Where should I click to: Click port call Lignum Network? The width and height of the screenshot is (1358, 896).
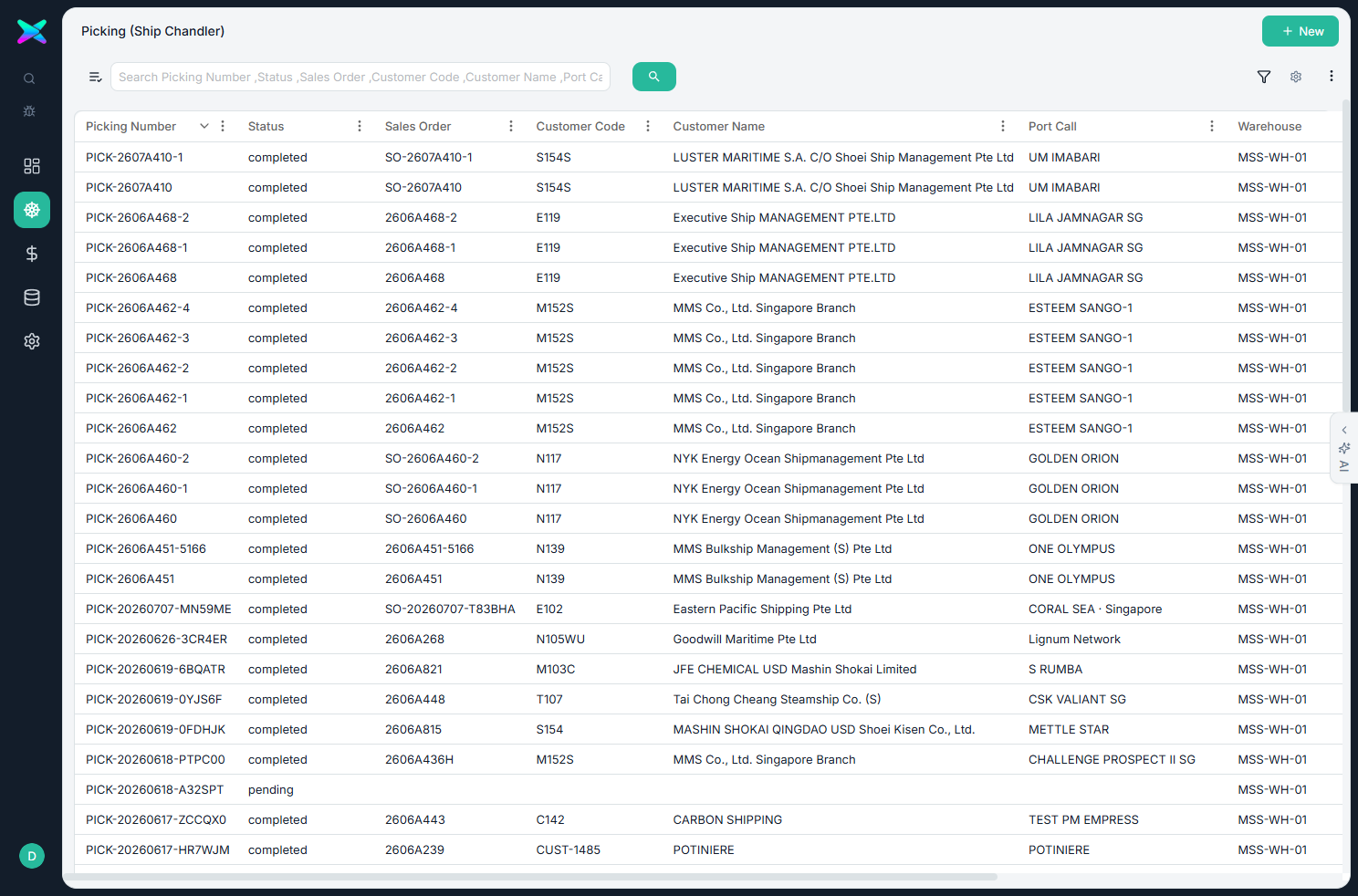1074,639
